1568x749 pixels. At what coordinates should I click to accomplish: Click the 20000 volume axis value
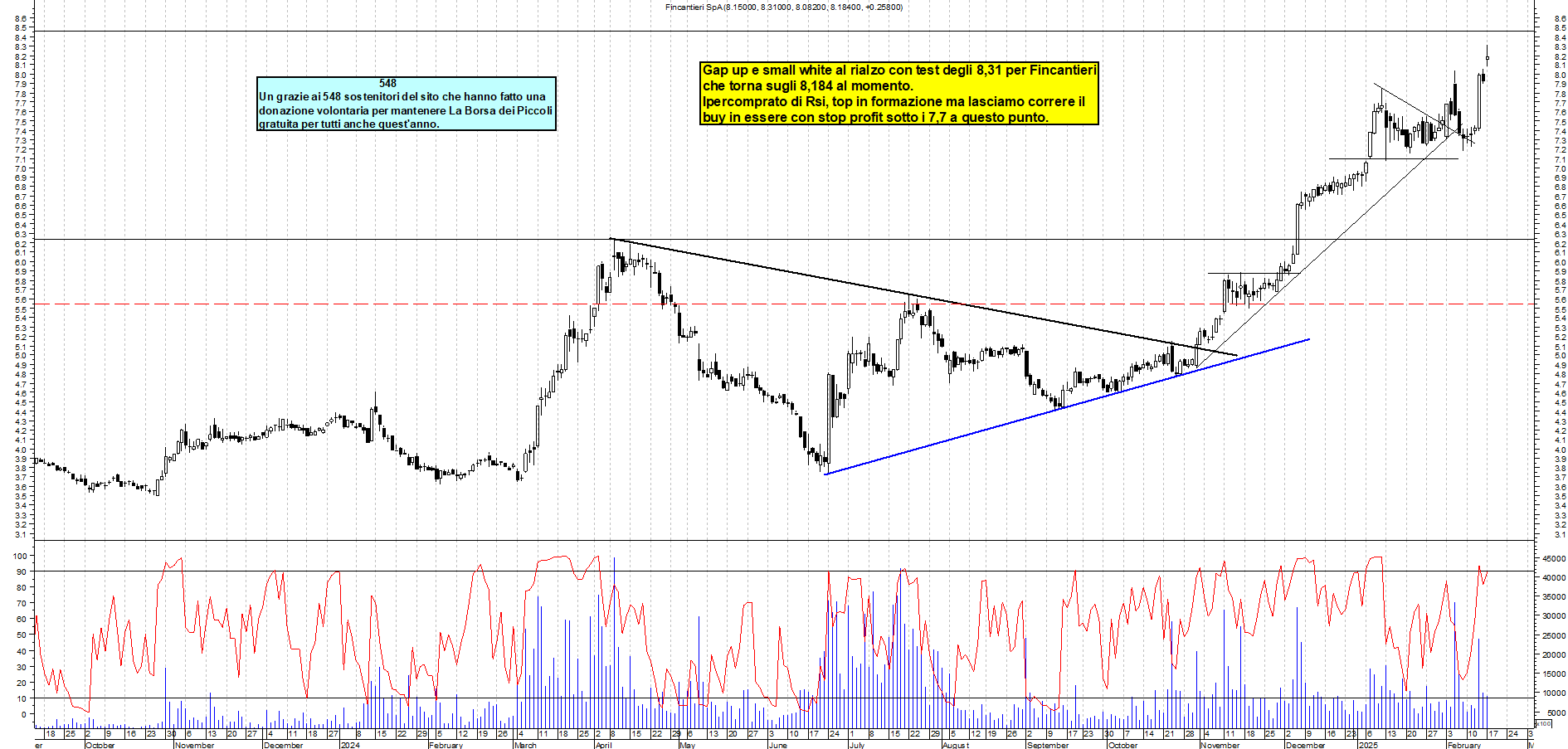tap(1554, 654)
